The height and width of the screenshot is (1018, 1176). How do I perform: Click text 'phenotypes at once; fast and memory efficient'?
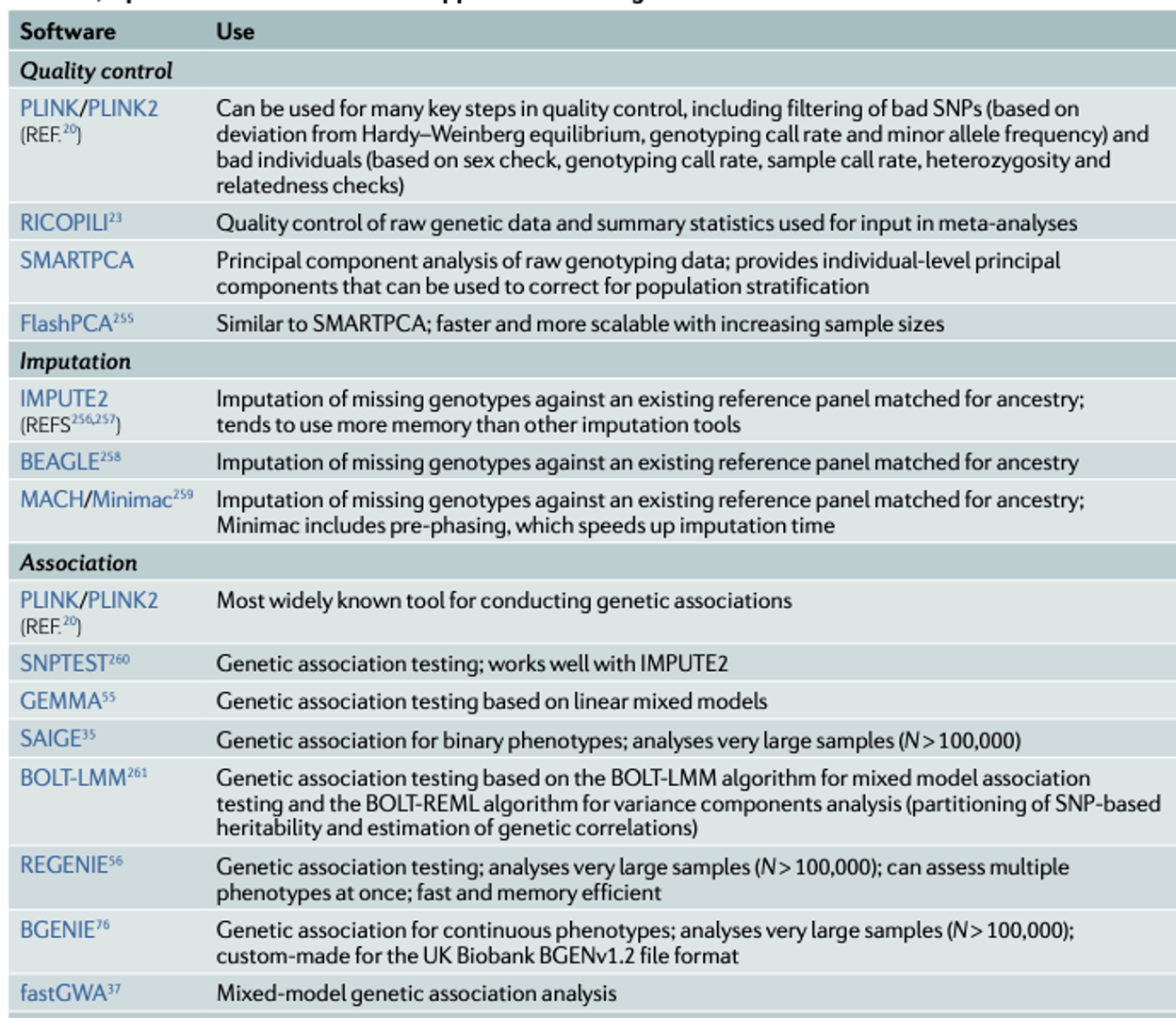438,892
